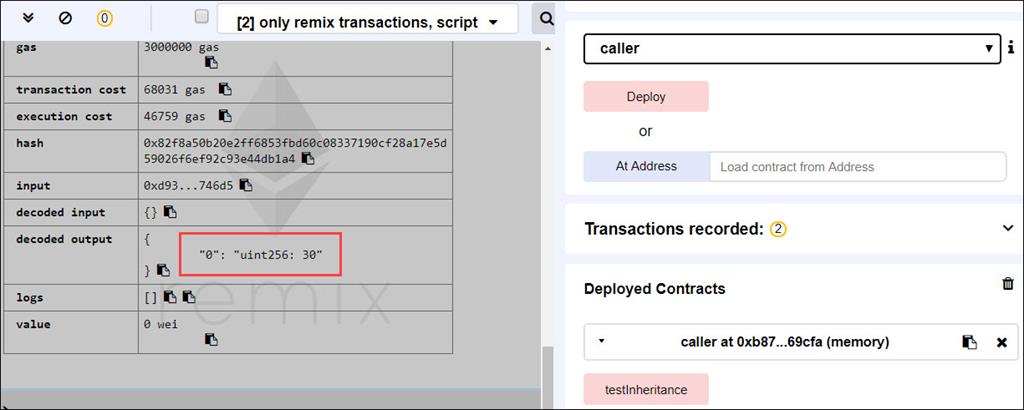Copy the value 0 wei

[x=211, y=339]
